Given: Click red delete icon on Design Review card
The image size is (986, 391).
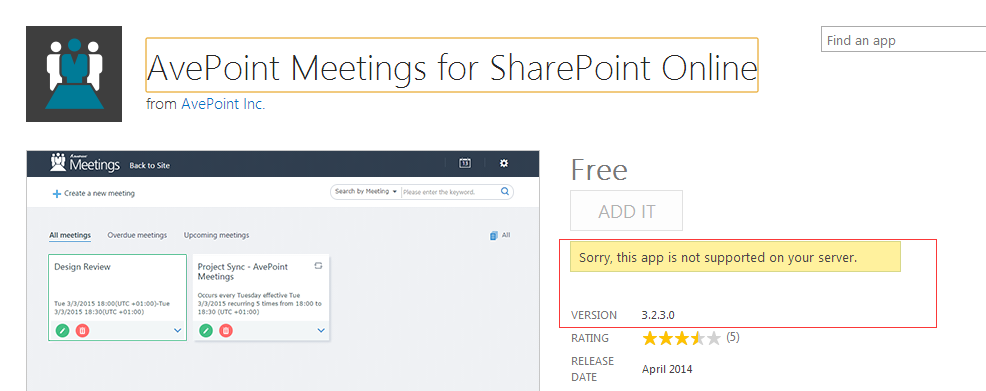Looking at the screenshot, I should [82, 330].
